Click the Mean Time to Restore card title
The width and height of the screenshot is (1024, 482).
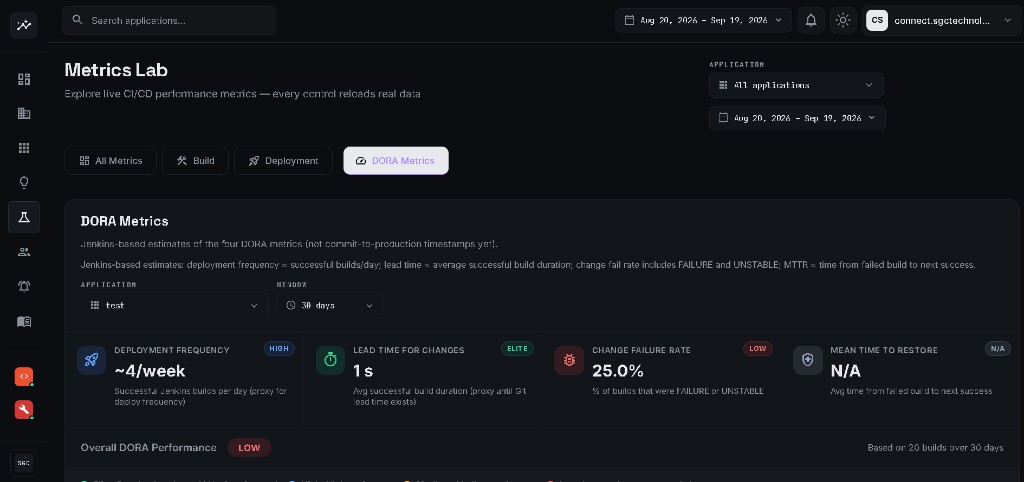pos(884,350)
